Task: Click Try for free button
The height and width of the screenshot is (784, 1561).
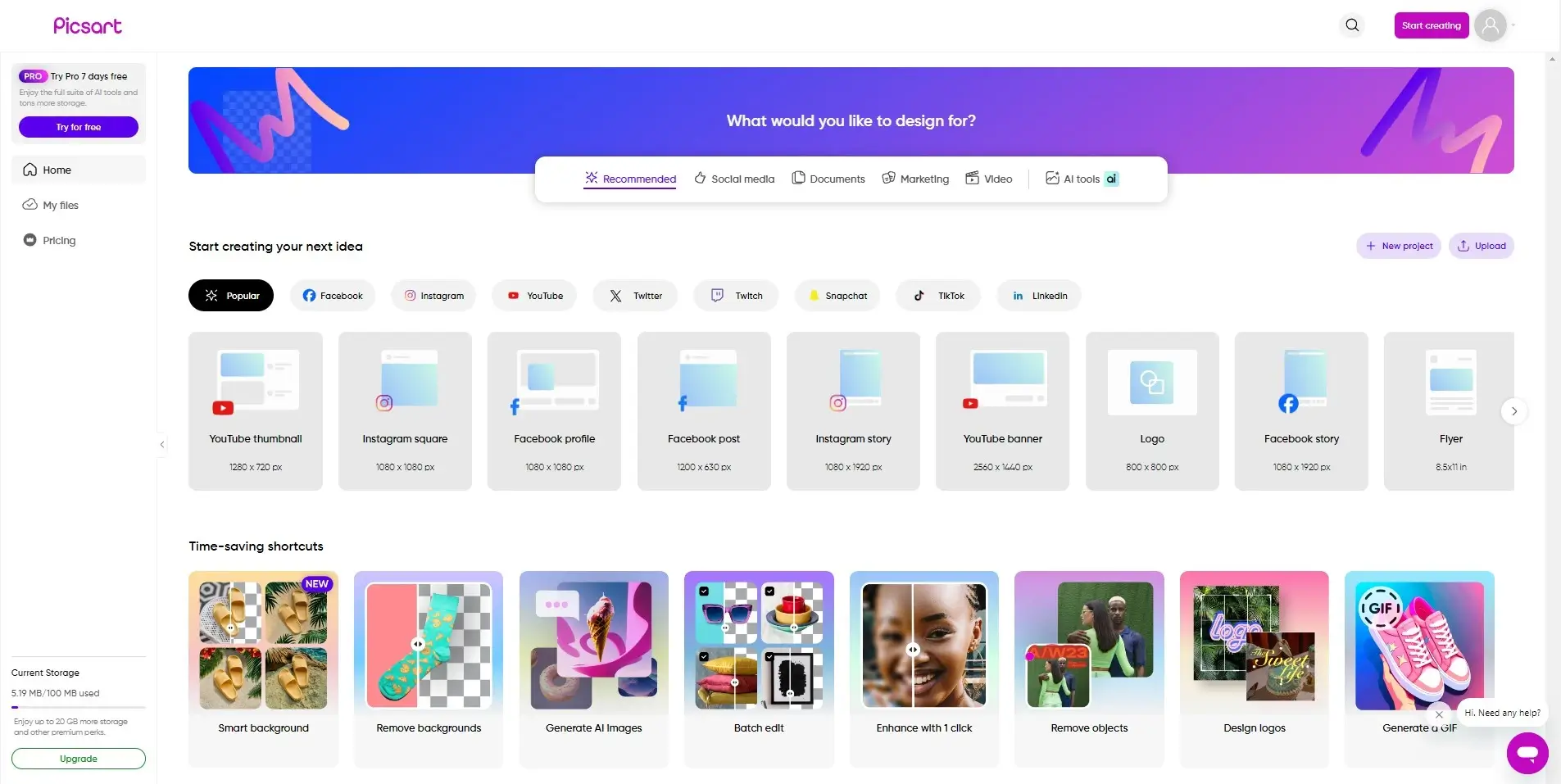Action: pos(79,127)
